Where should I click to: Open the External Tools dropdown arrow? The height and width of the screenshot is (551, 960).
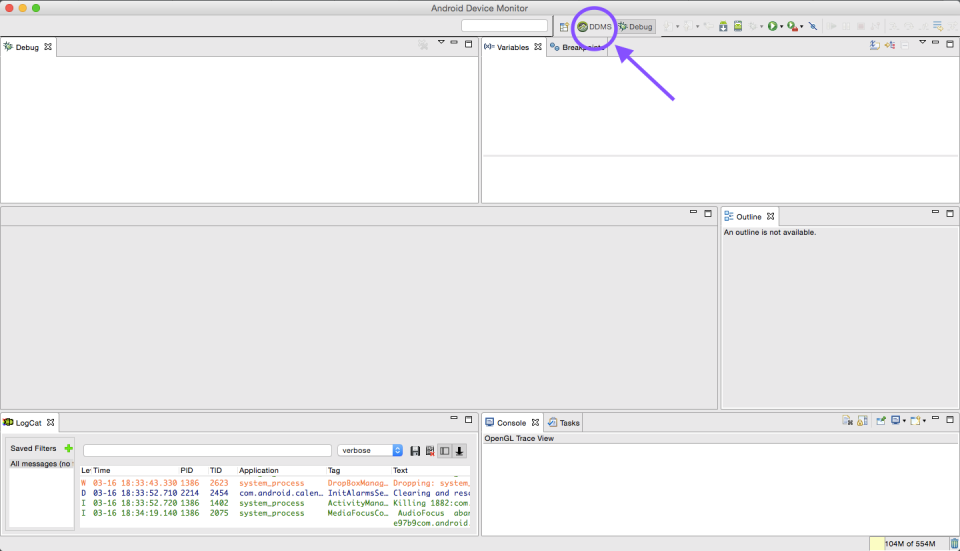coord(801,26)
